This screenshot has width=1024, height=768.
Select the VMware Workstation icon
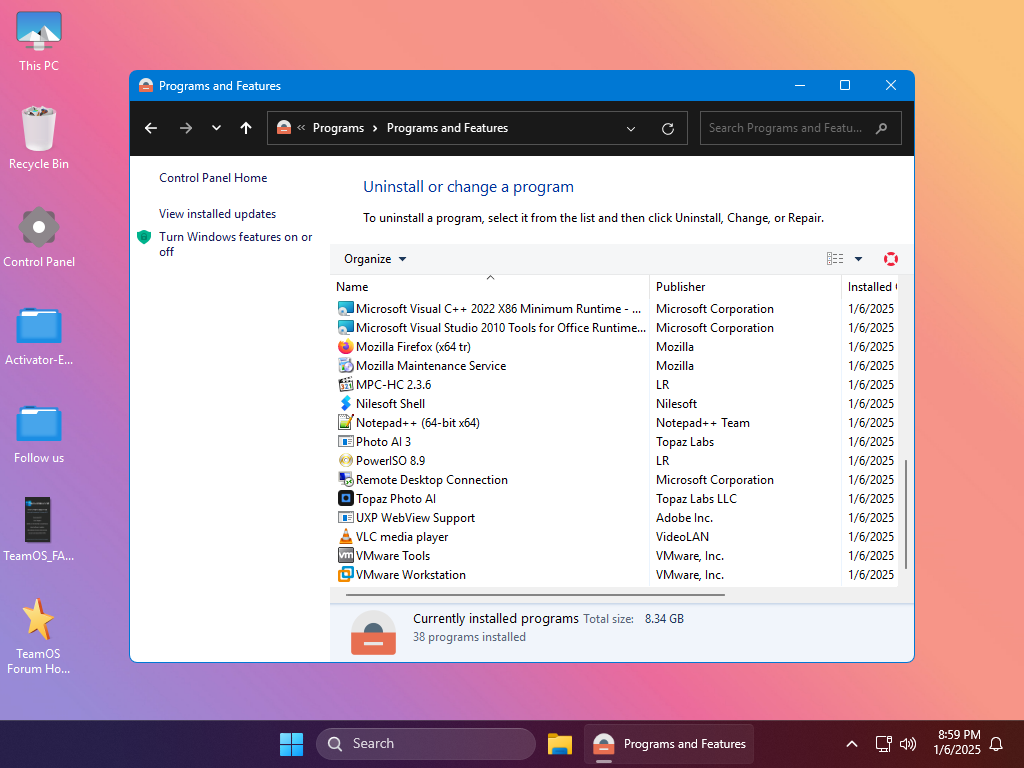click(345, 575)
